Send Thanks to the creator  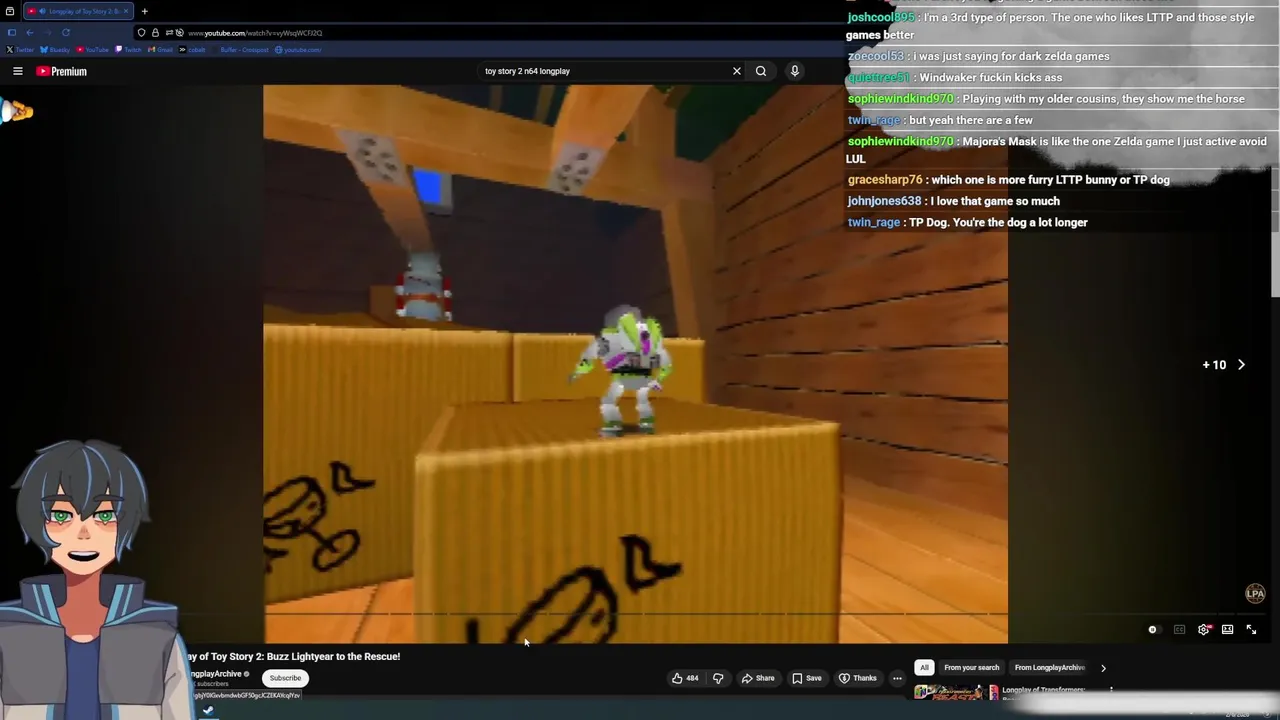coord(858,678)
